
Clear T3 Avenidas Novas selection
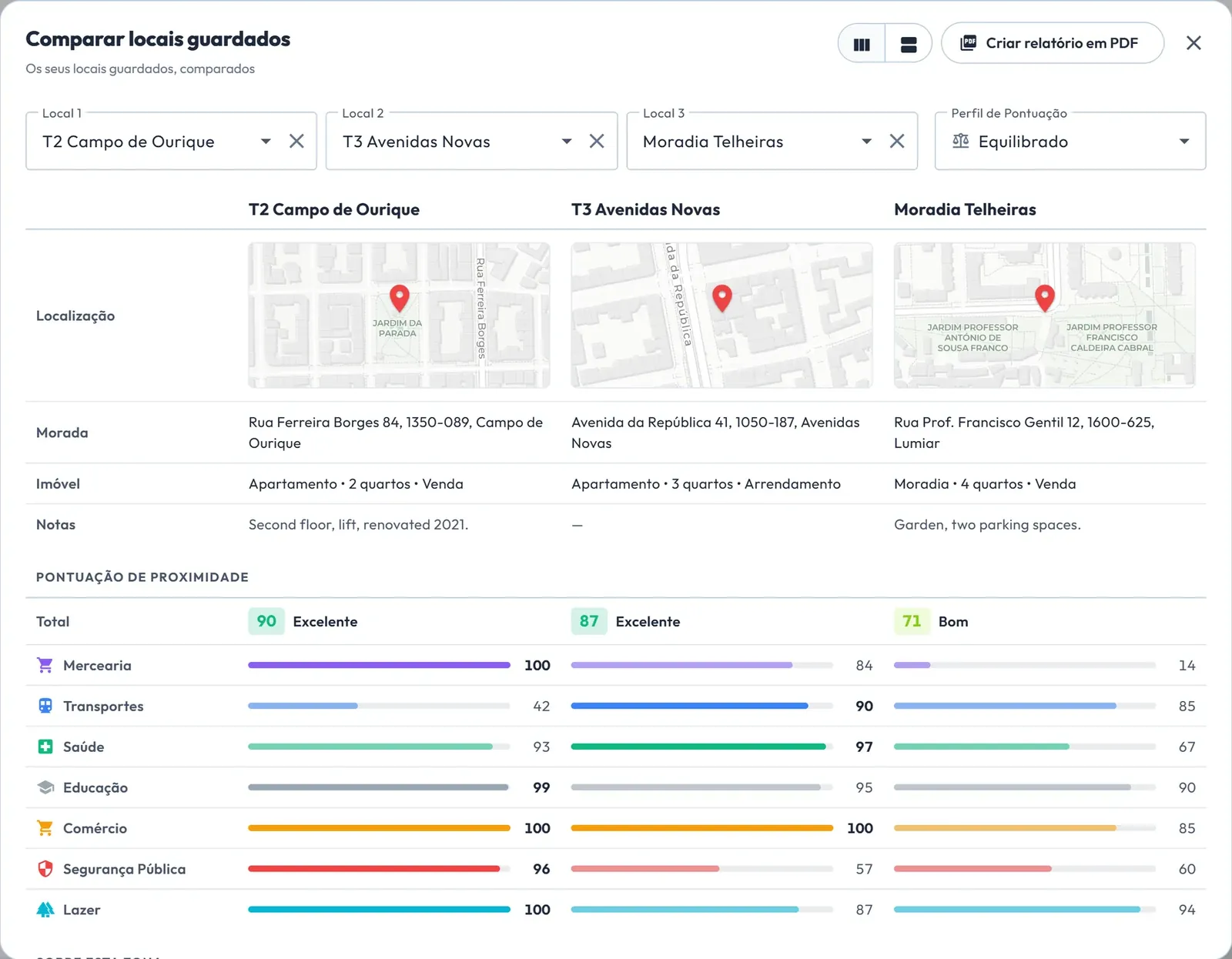coord(597,142)
